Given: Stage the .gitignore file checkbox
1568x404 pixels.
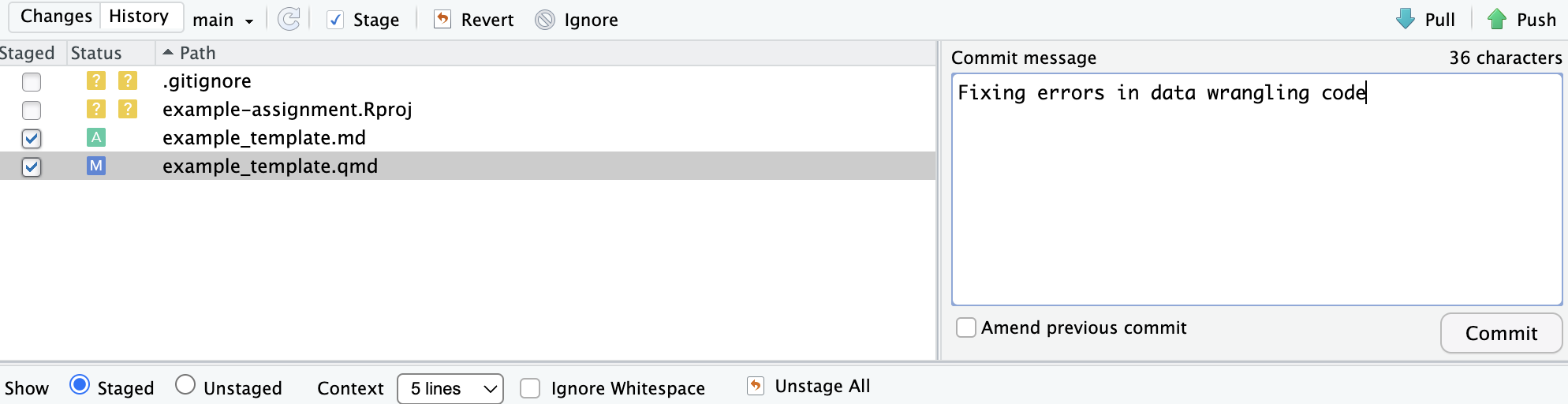Looking at the screenshot, I should (32, 81).
